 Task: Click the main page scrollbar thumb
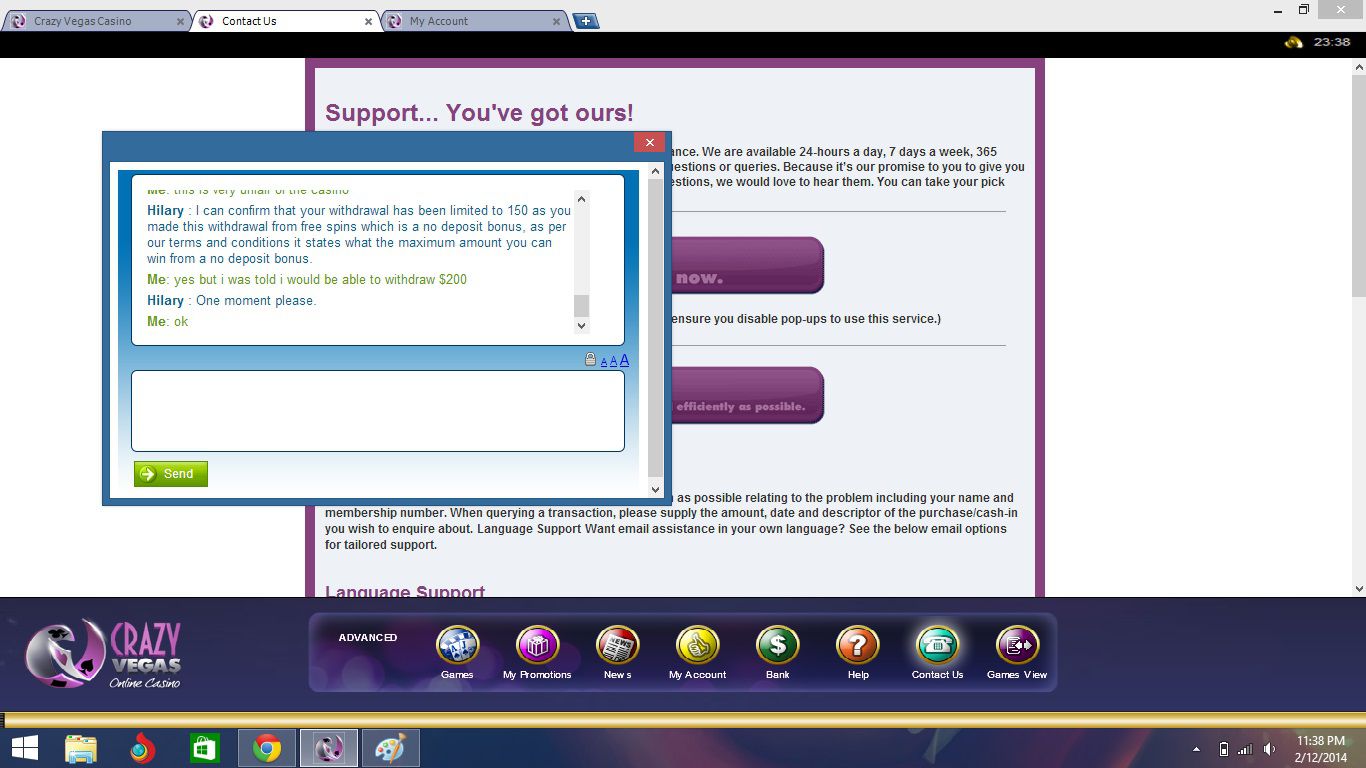(x=1358, y=185)
